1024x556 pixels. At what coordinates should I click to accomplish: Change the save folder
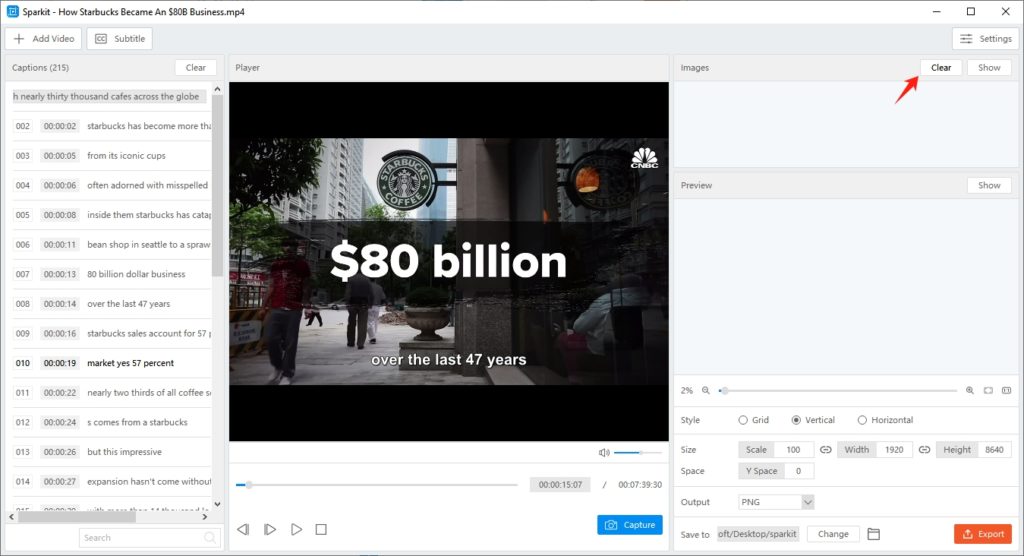(833, 534)
